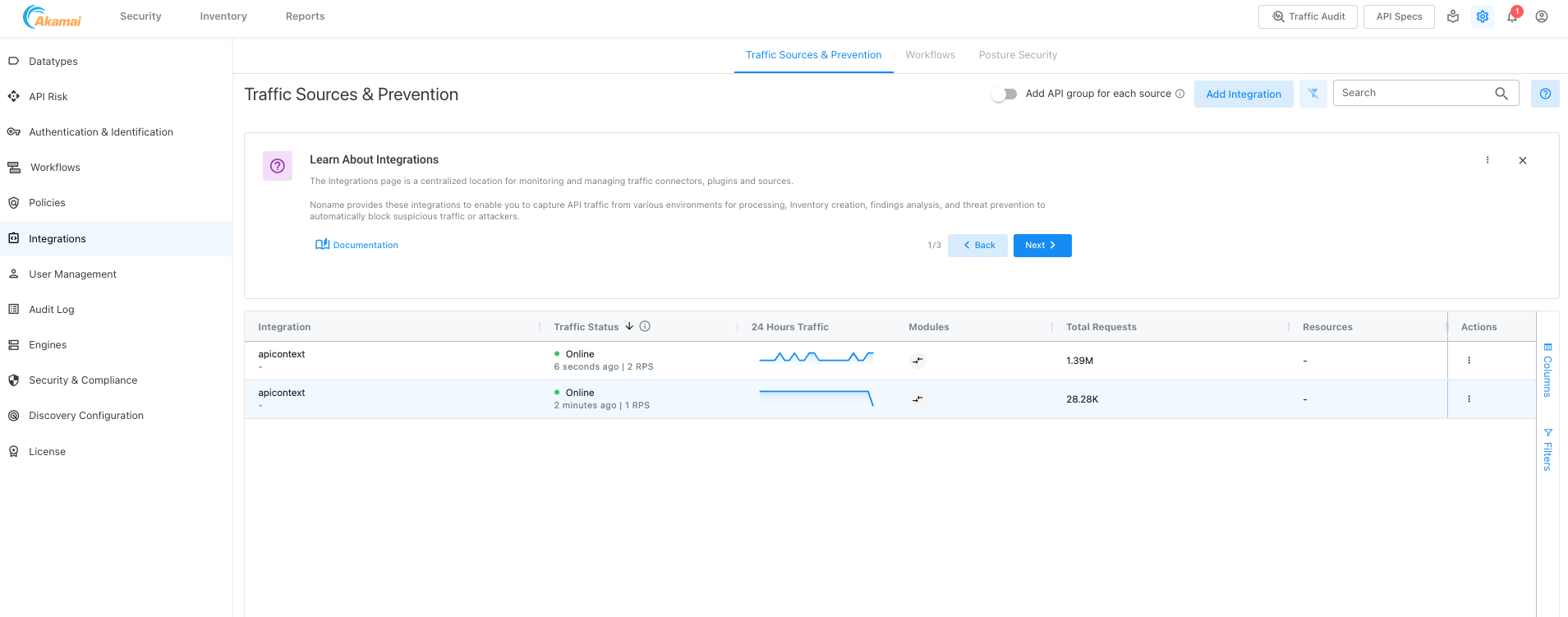Screen dimensions: 1568x617
Task: Click the 24 Hours Traffic column header
Action: pyautogui.click(x=789, y=327)
